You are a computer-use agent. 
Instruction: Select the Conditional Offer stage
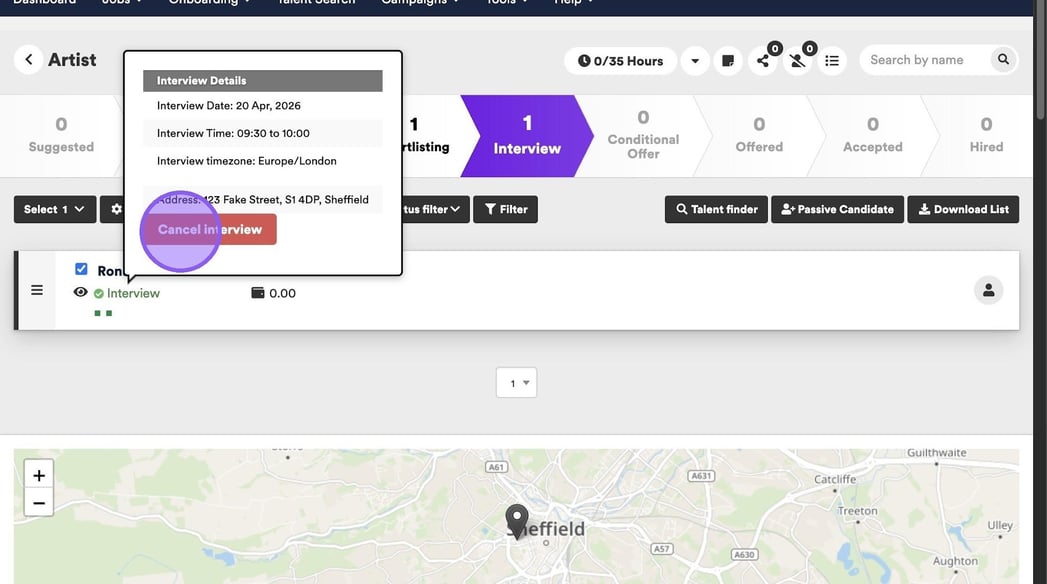(x=643, y=136)
